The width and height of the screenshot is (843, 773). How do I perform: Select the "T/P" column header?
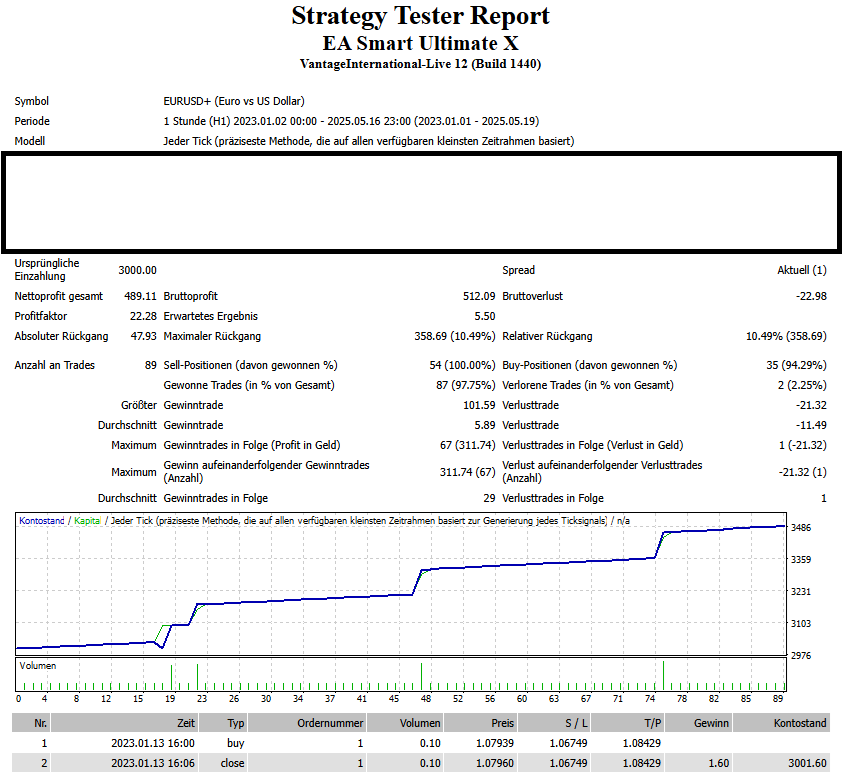(x=647, y=723)
